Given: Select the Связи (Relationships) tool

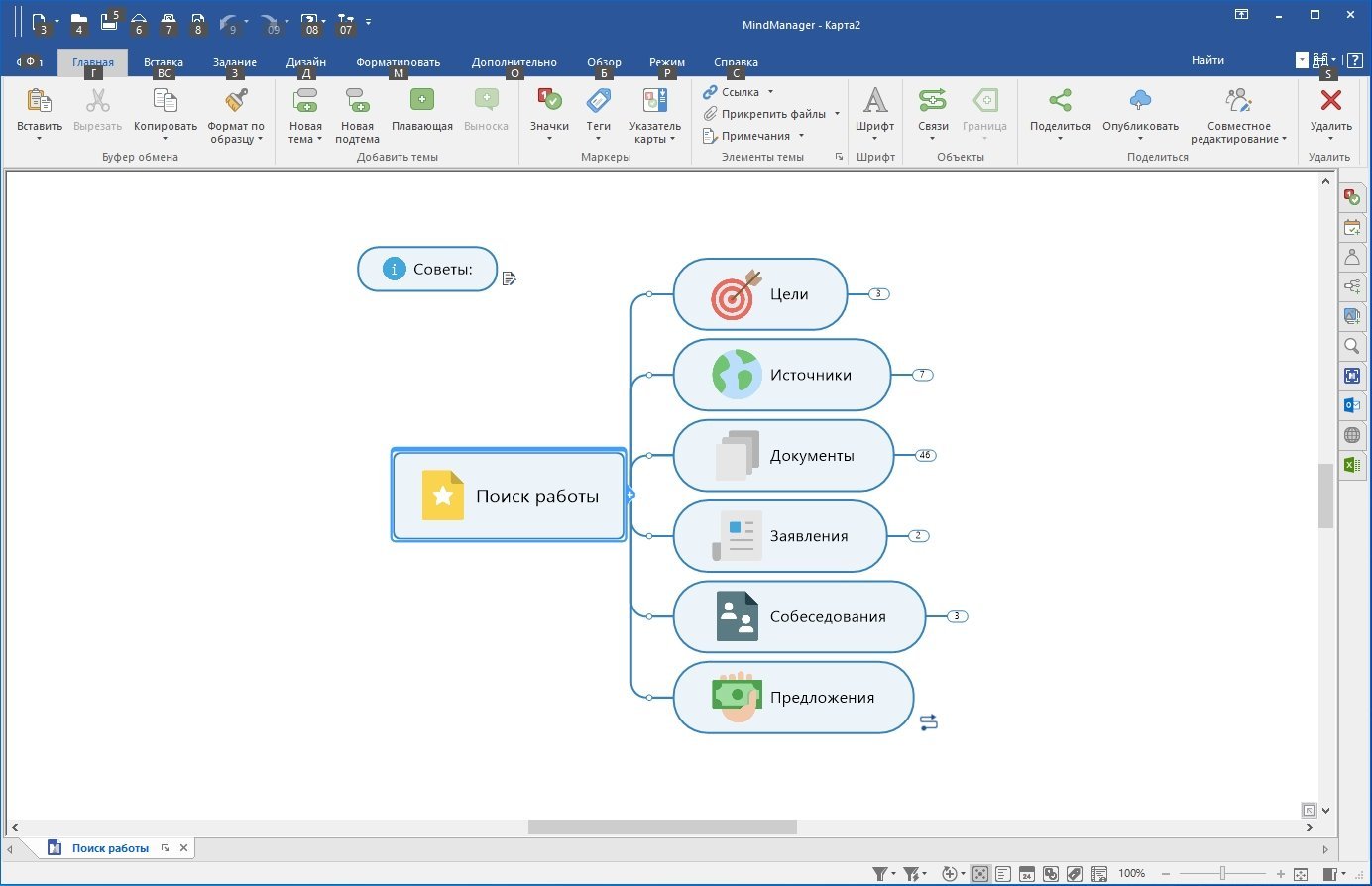Looking at the screenshot, I should tap(932, 103).
